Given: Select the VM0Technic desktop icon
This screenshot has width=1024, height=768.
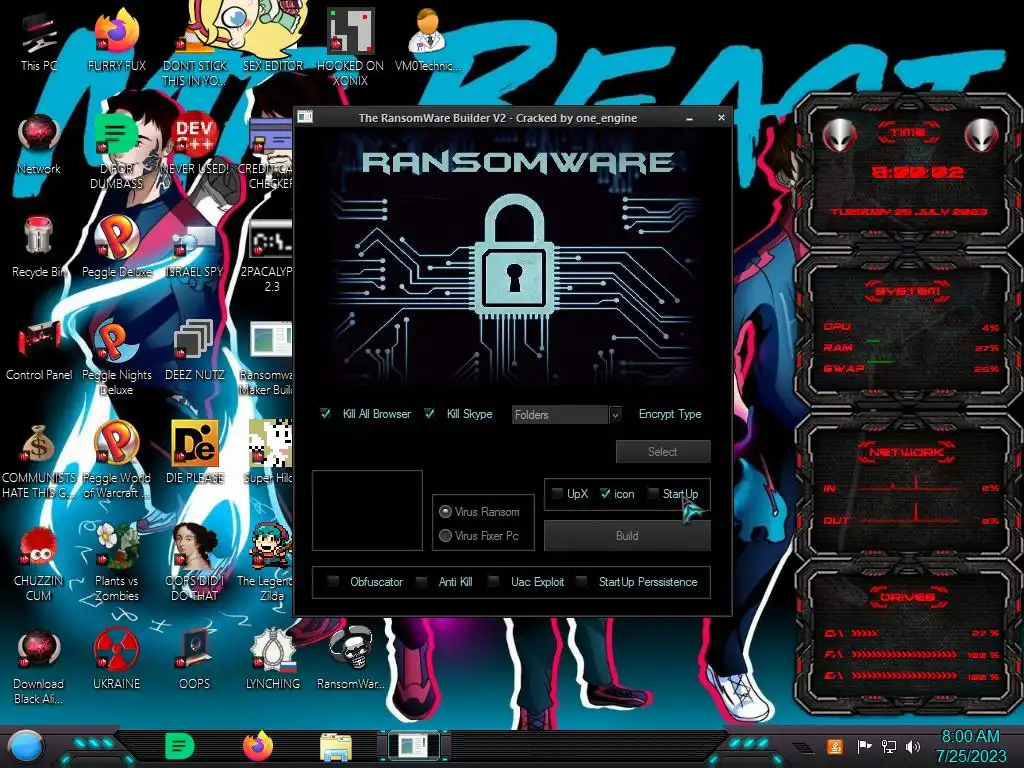Looking at the screenshot, I should coord(427,41).
